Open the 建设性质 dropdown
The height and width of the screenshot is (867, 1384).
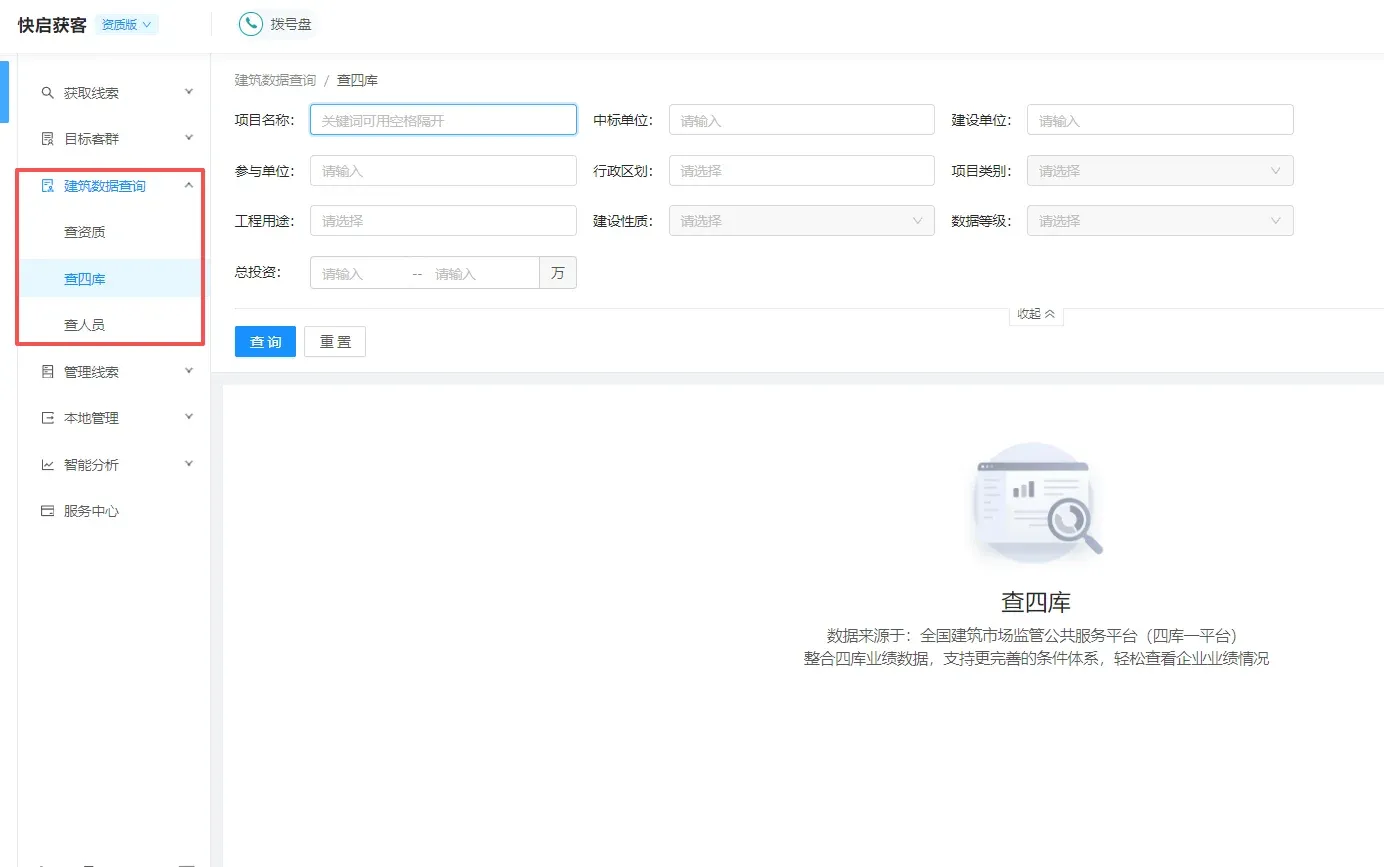point(802,221)
